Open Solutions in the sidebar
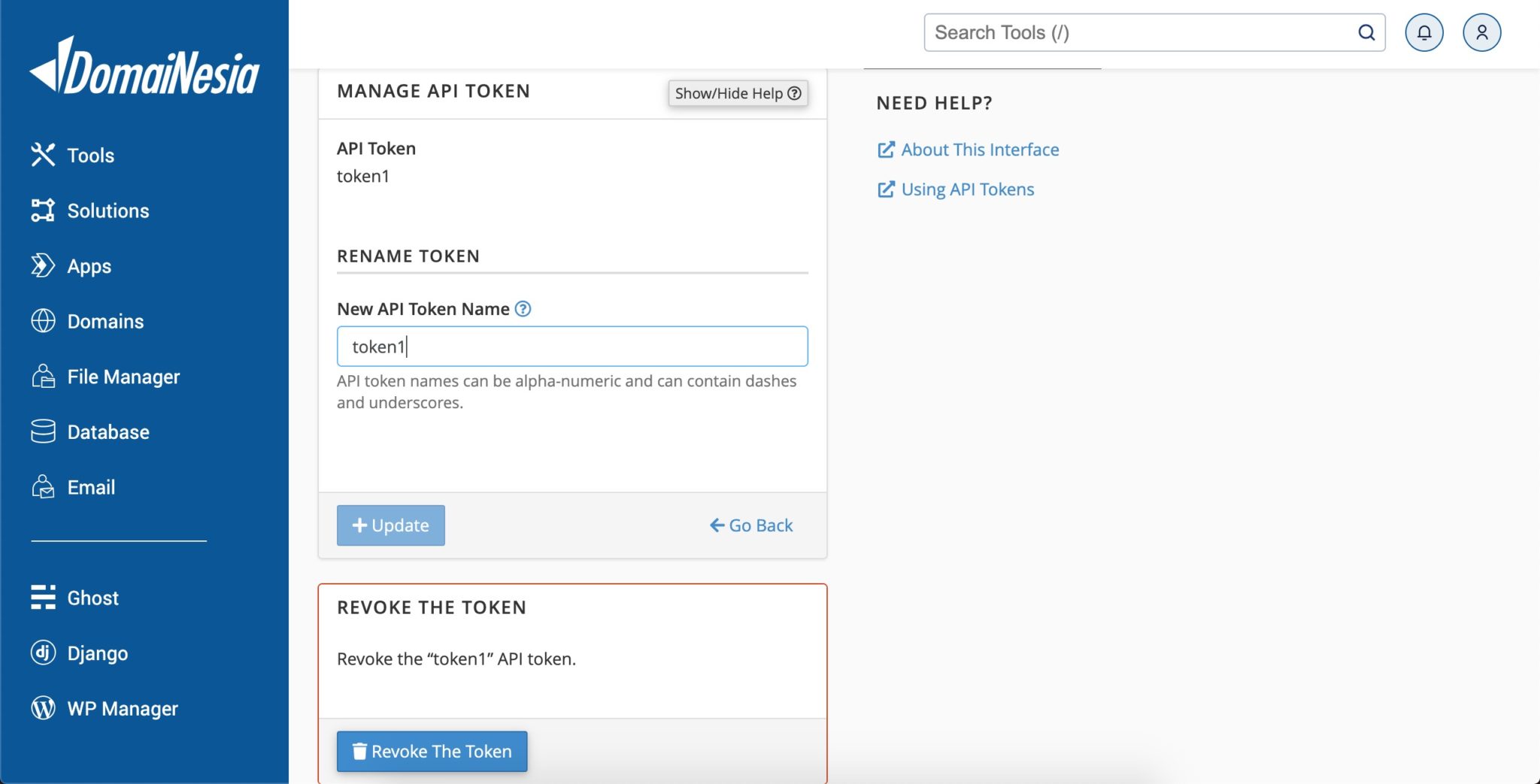 (108, 210)
